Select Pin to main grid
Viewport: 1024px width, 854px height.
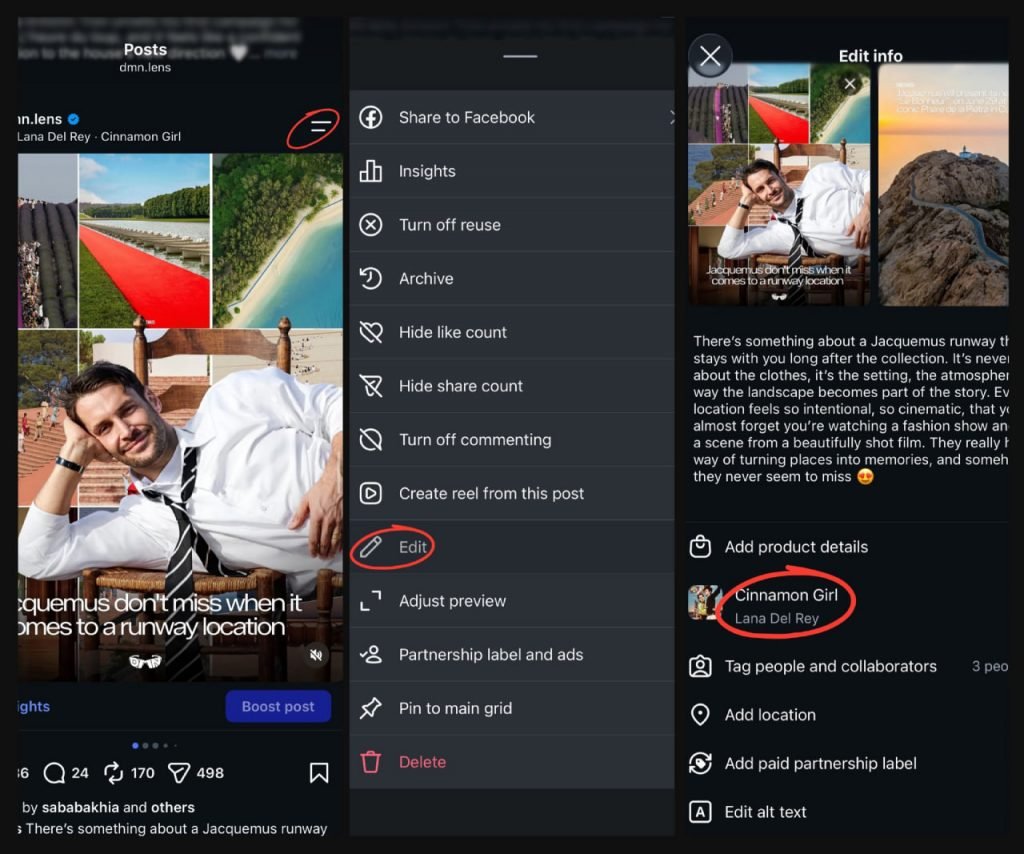click(x=512, y=708)
